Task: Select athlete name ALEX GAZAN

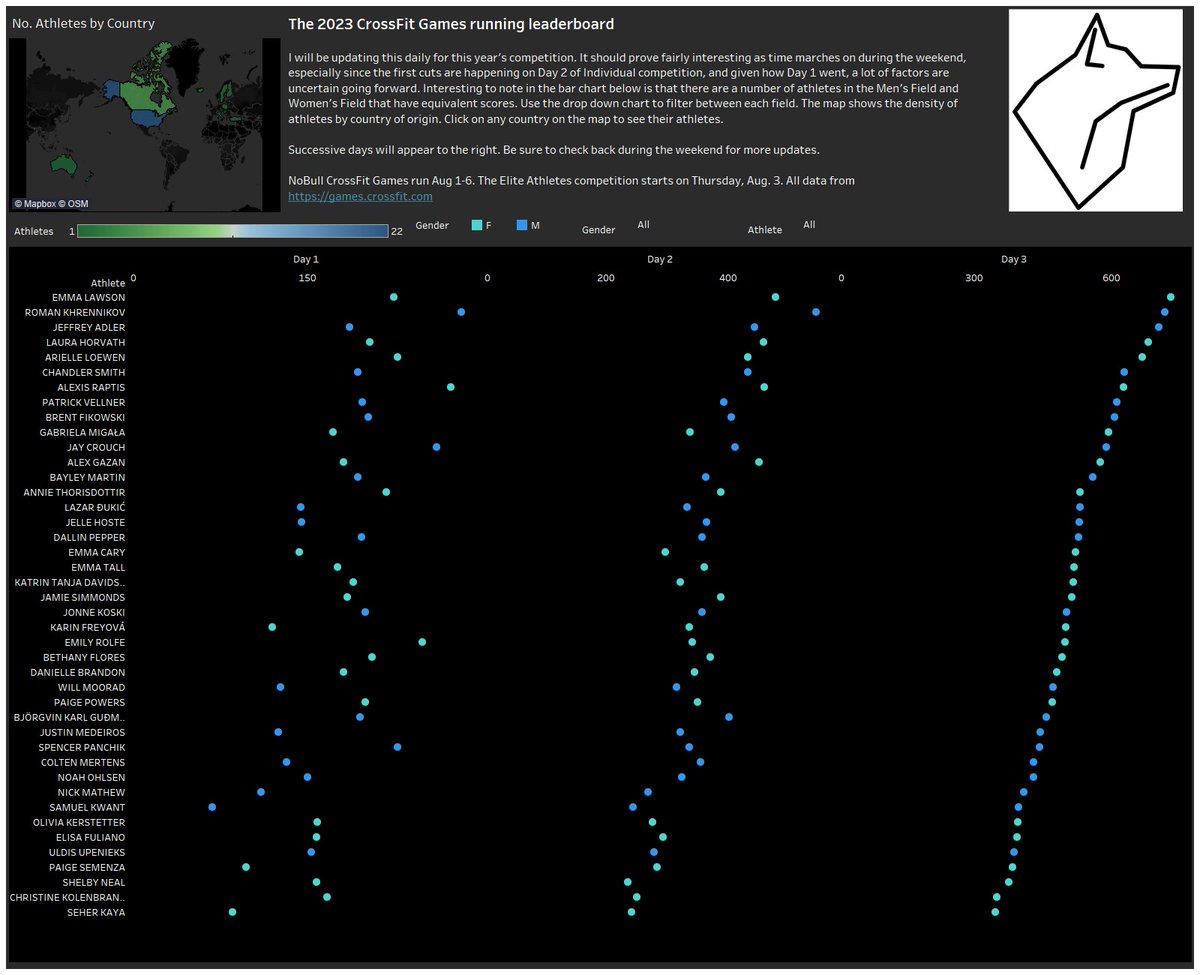Action: tap(96, 462)
